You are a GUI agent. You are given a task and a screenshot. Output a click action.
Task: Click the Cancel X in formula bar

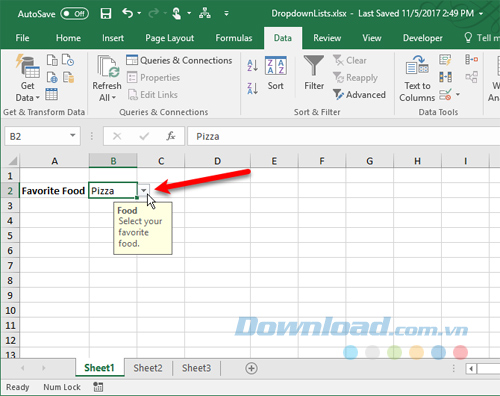pyautogui.click(x=117, y=136)
